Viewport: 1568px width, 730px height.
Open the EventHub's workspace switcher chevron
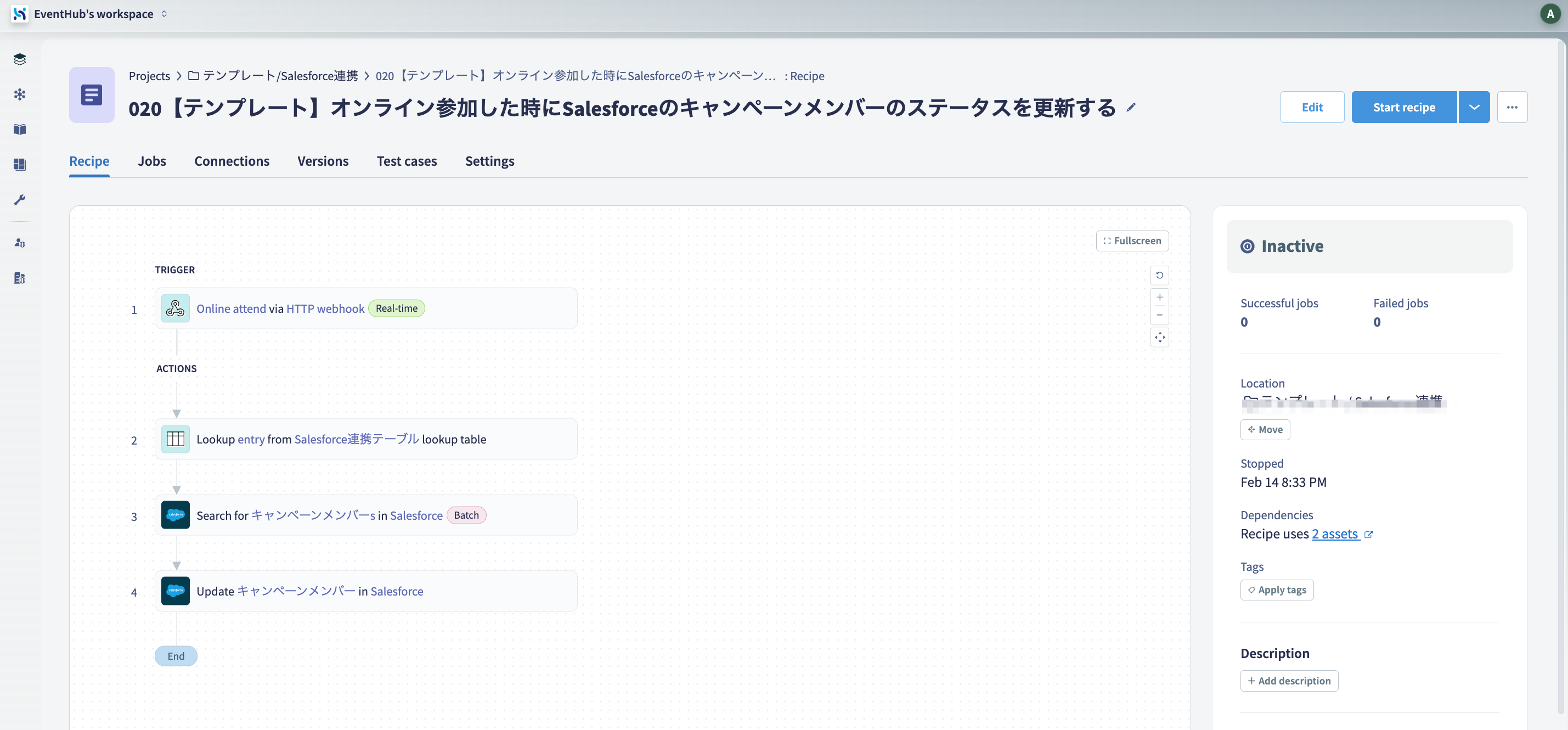point(165,13)
